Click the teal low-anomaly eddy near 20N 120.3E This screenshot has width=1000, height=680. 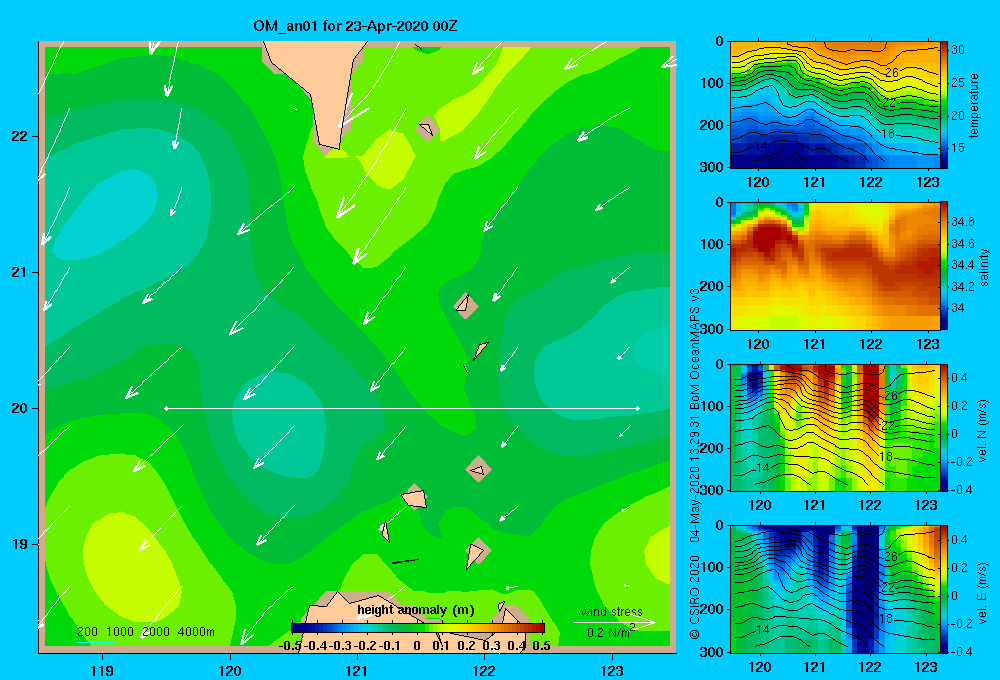277,424
